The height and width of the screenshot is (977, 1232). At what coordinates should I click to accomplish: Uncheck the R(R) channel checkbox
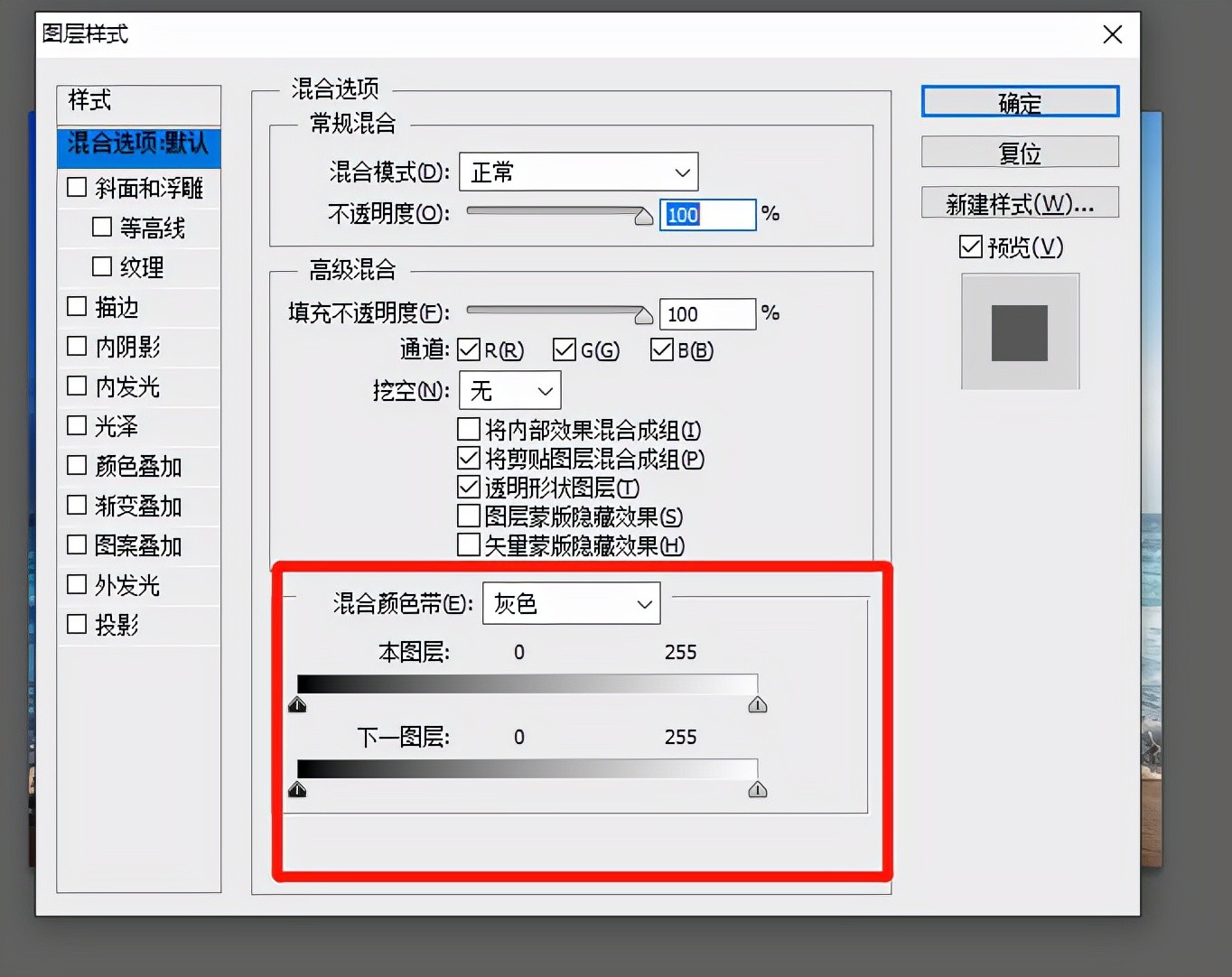point(469,349)
